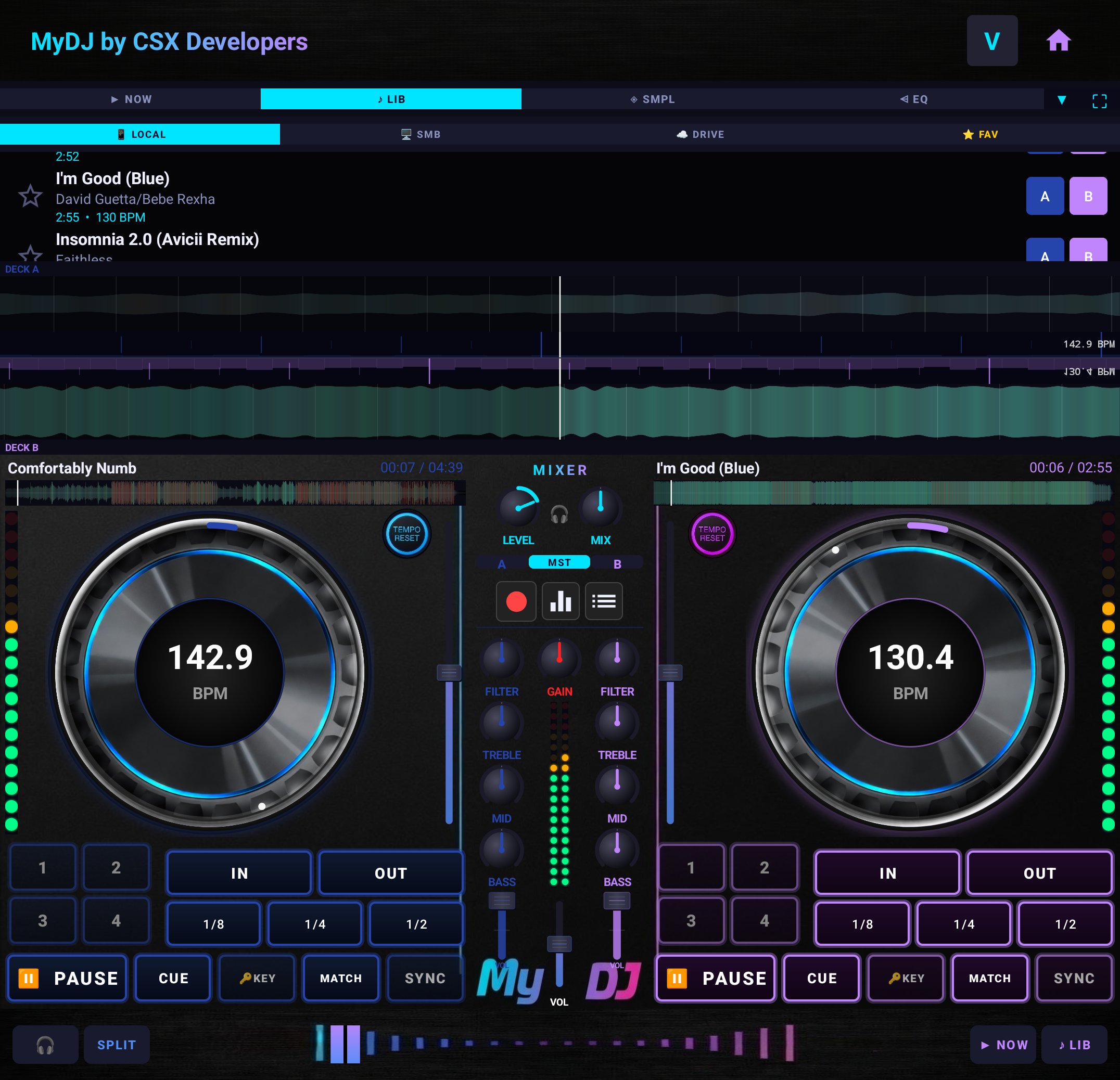Screen dimensions: 1120x1080
Task: Adjust deck B tempo fader
Action: click(670, 672)
